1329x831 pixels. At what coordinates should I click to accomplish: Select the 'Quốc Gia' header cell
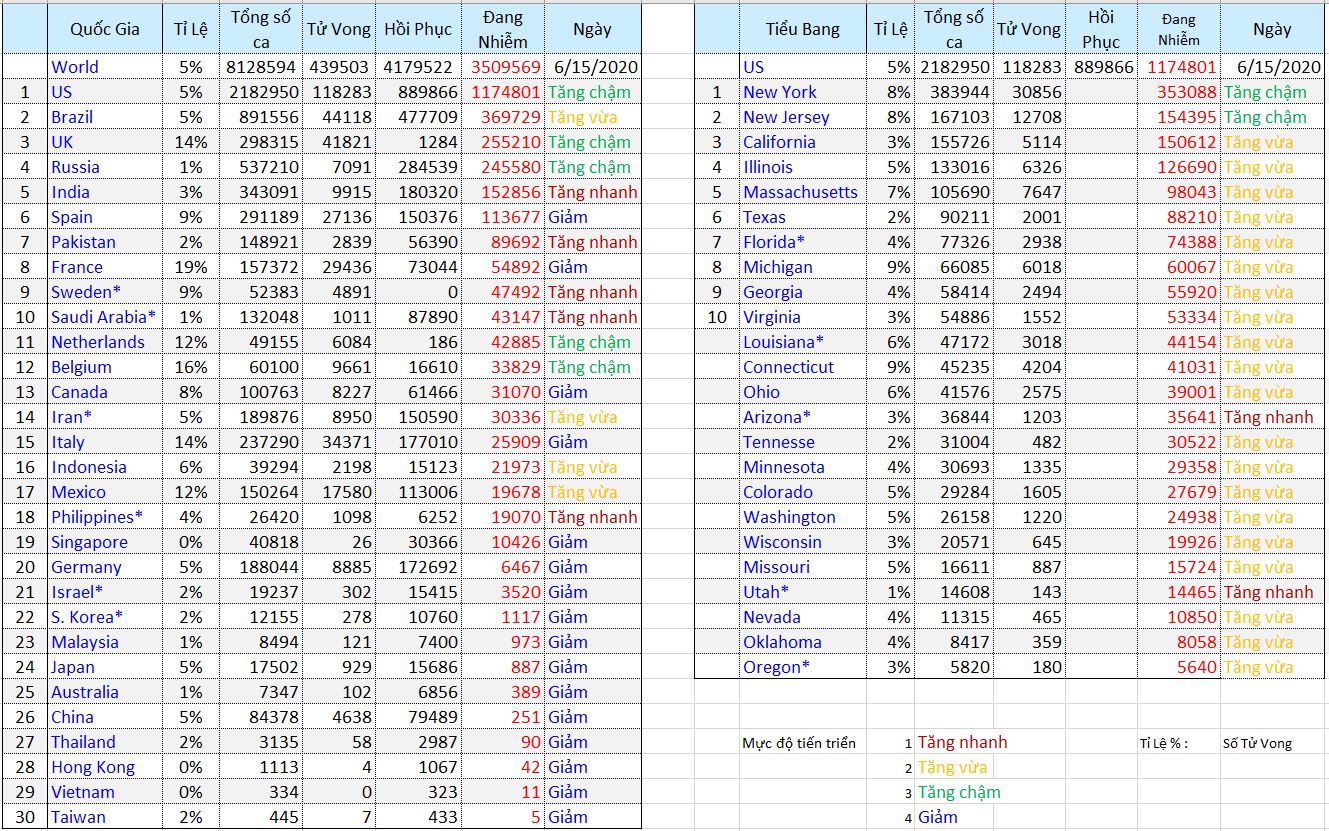[x=105, y=29]
